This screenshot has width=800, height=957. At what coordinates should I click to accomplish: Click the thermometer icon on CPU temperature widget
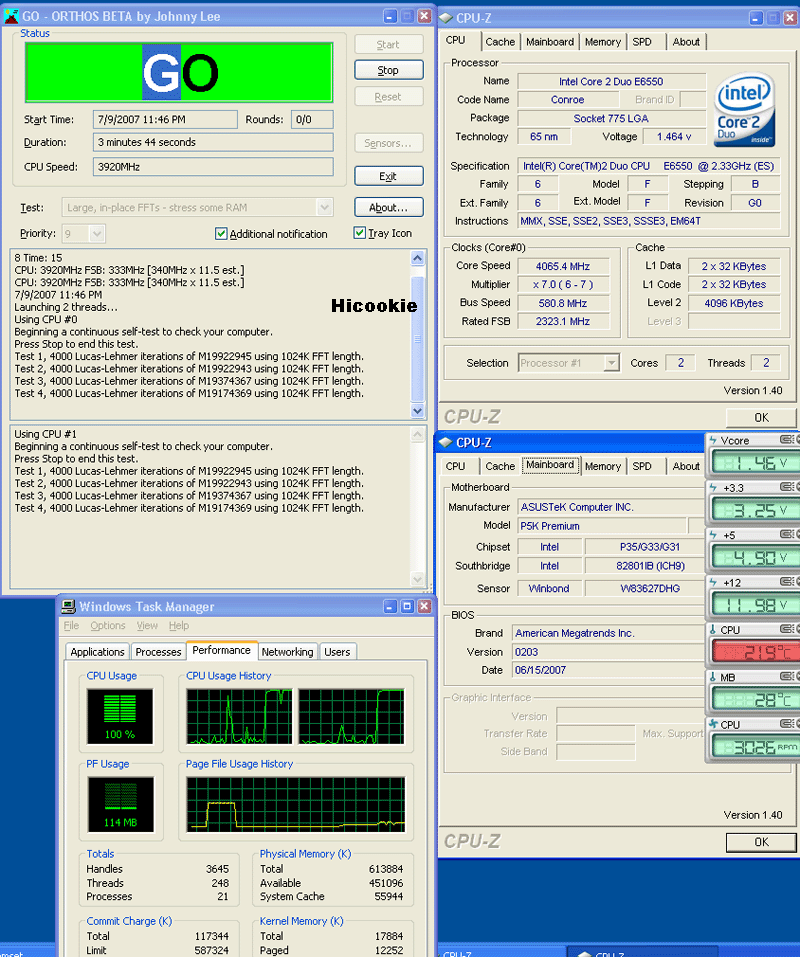(713, 630)
